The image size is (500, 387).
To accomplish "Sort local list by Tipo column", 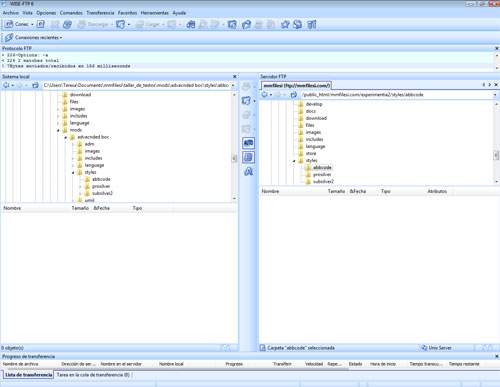I will [137, 208].
